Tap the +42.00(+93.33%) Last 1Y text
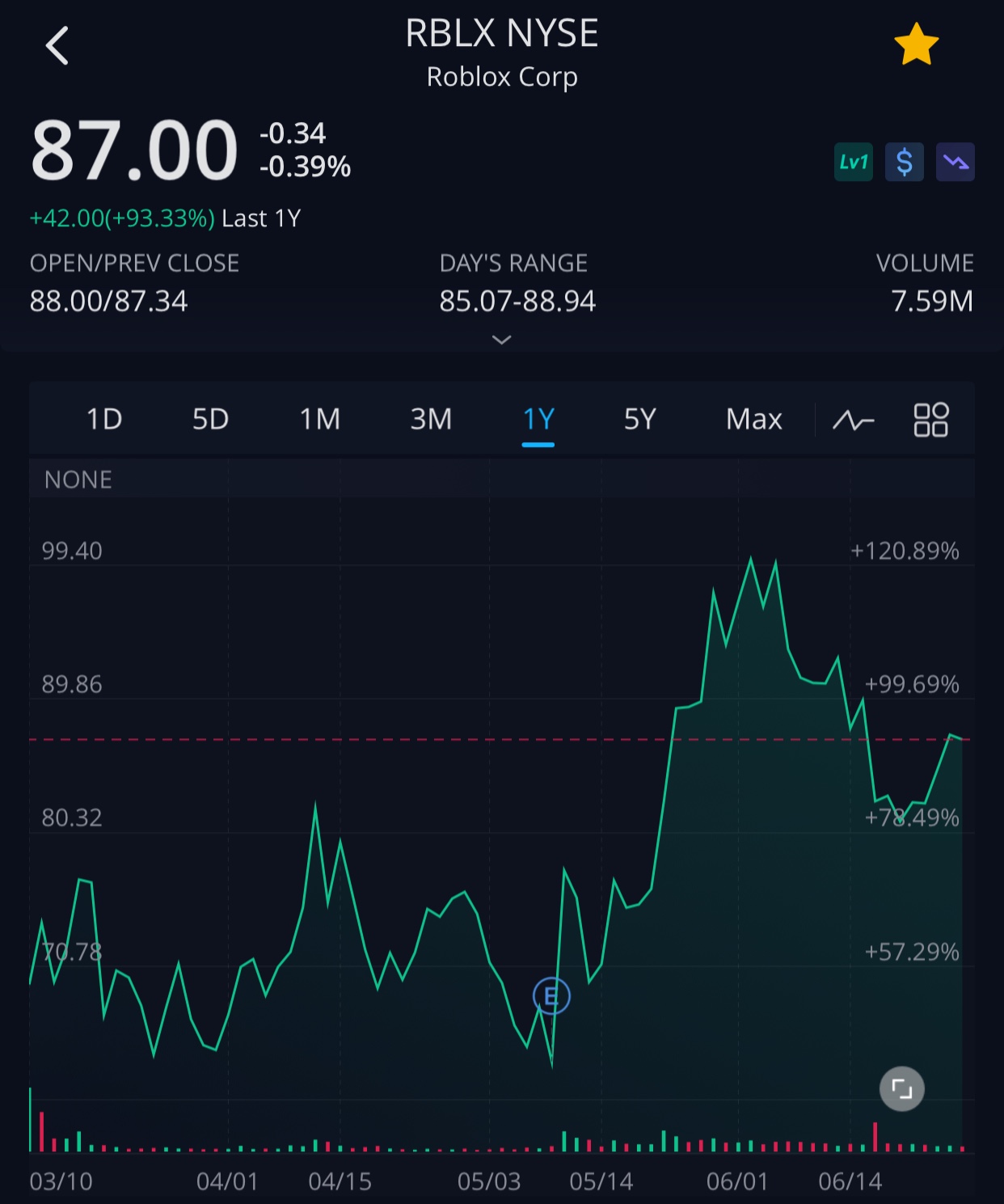 point(165,218)
